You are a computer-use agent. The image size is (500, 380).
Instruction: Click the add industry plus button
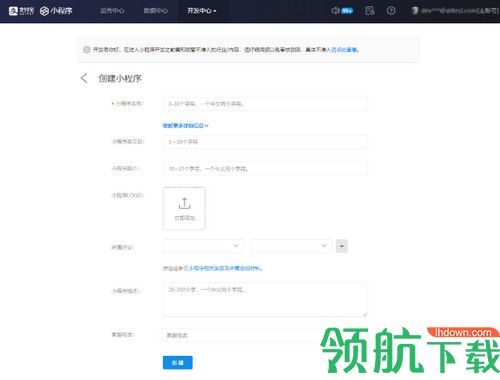(342, 246)
